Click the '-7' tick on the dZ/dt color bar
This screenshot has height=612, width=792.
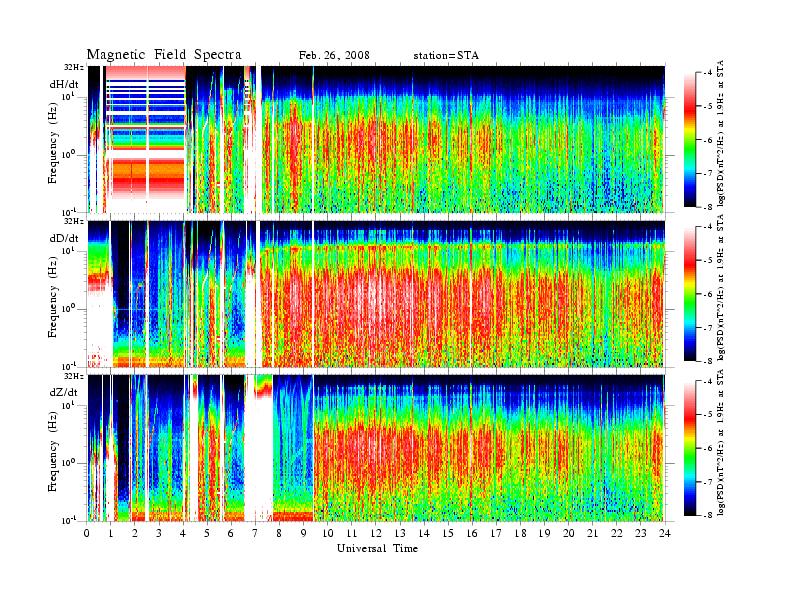[x=708, y=482]
